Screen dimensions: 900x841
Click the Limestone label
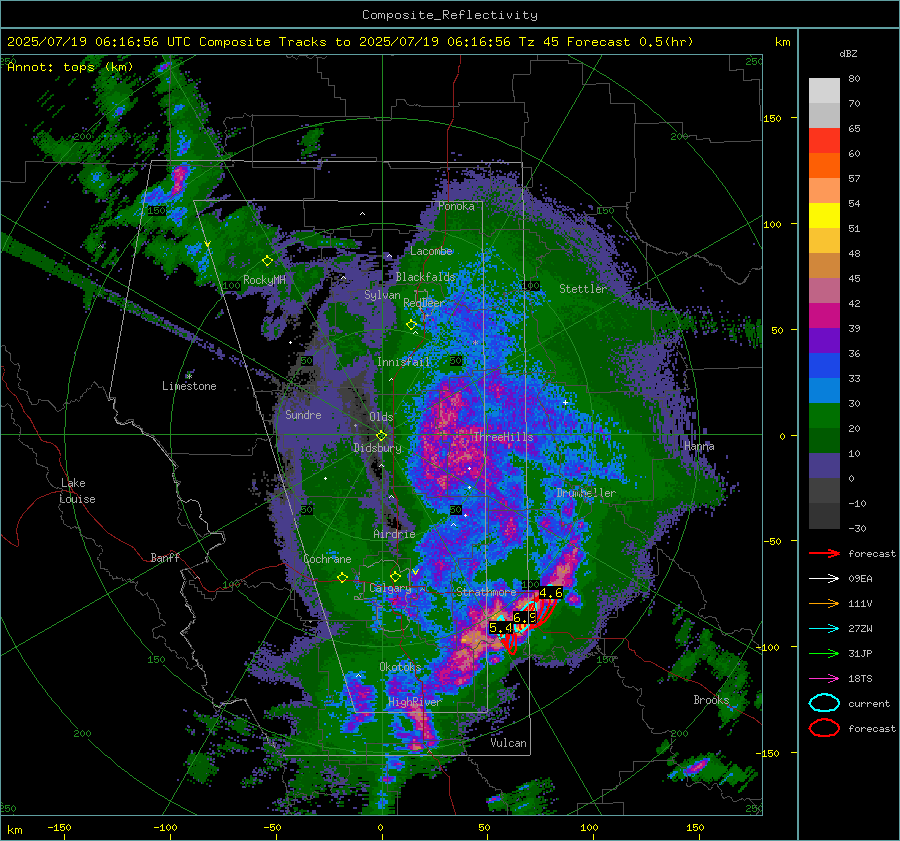(189, 386)
